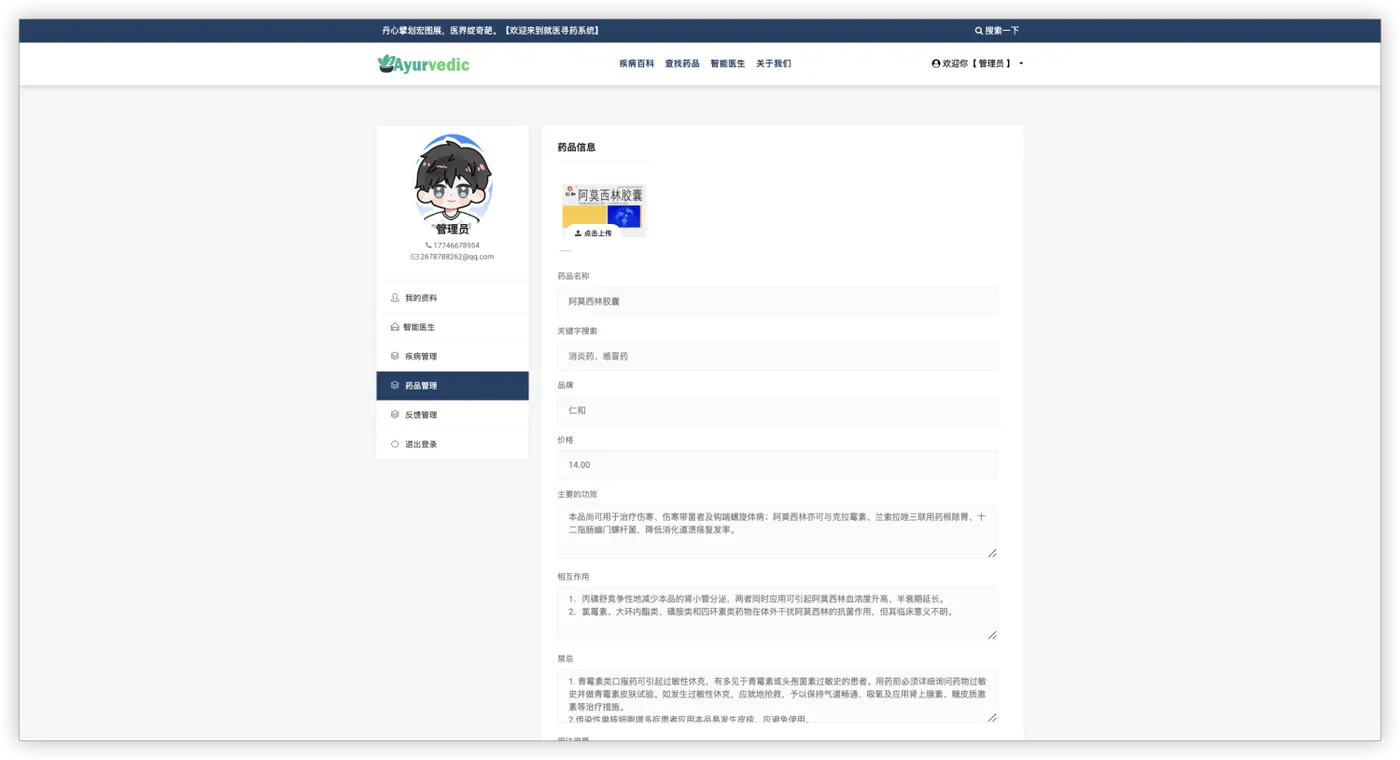
Task: Click the 禁忌 textarea resize handle
Action: point(992,717)
